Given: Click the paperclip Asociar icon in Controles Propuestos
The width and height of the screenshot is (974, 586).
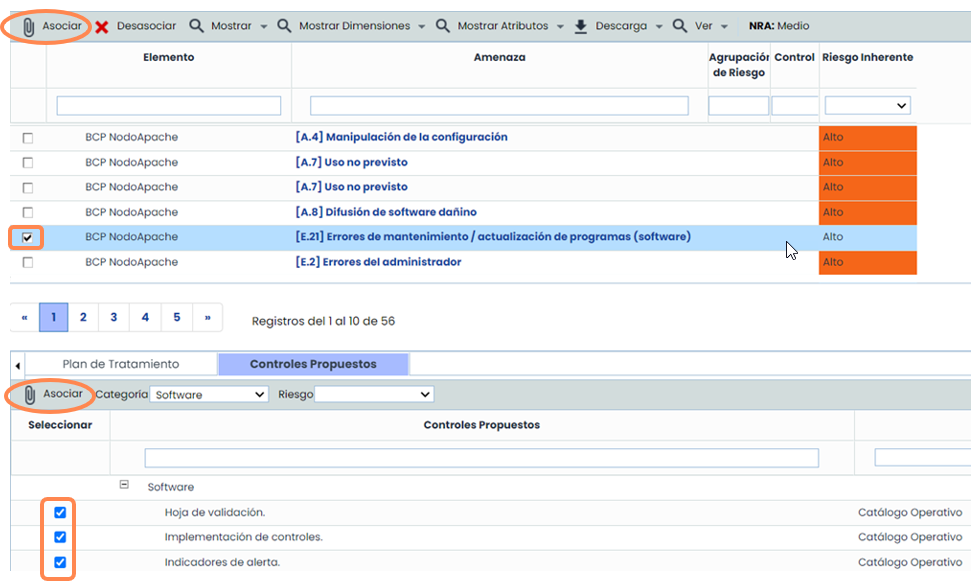Looking at the screenshot, I should (29, 395).
